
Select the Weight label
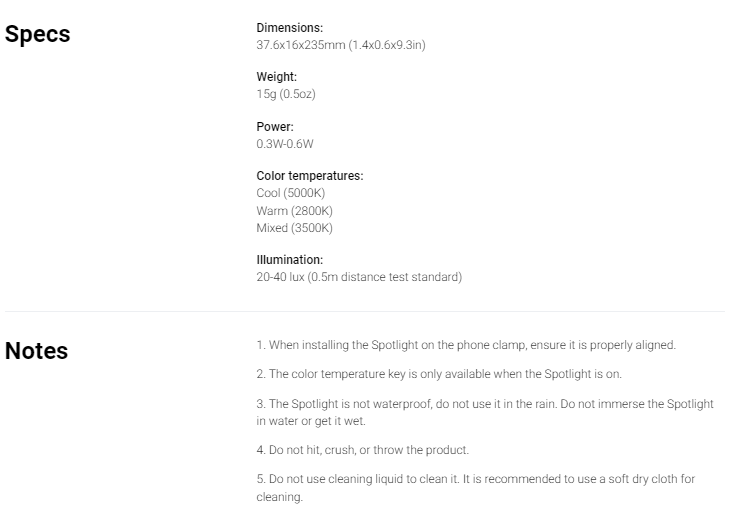pyautogui.click(x=276, y=77)
